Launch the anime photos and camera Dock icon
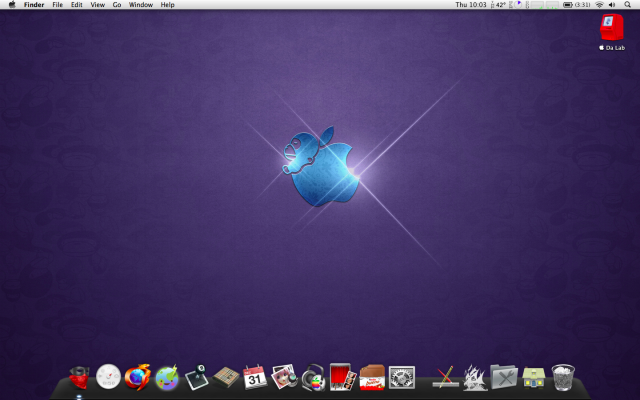 (x=284, y=377)
